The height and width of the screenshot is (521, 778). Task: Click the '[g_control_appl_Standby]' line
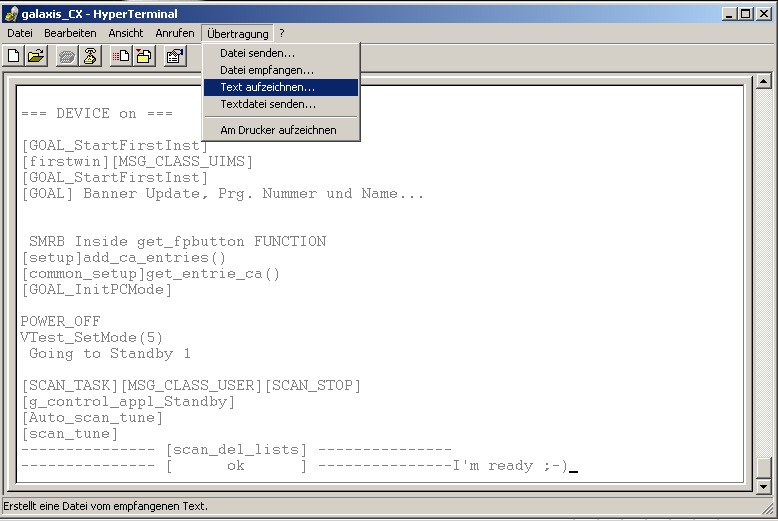point(128,402)
